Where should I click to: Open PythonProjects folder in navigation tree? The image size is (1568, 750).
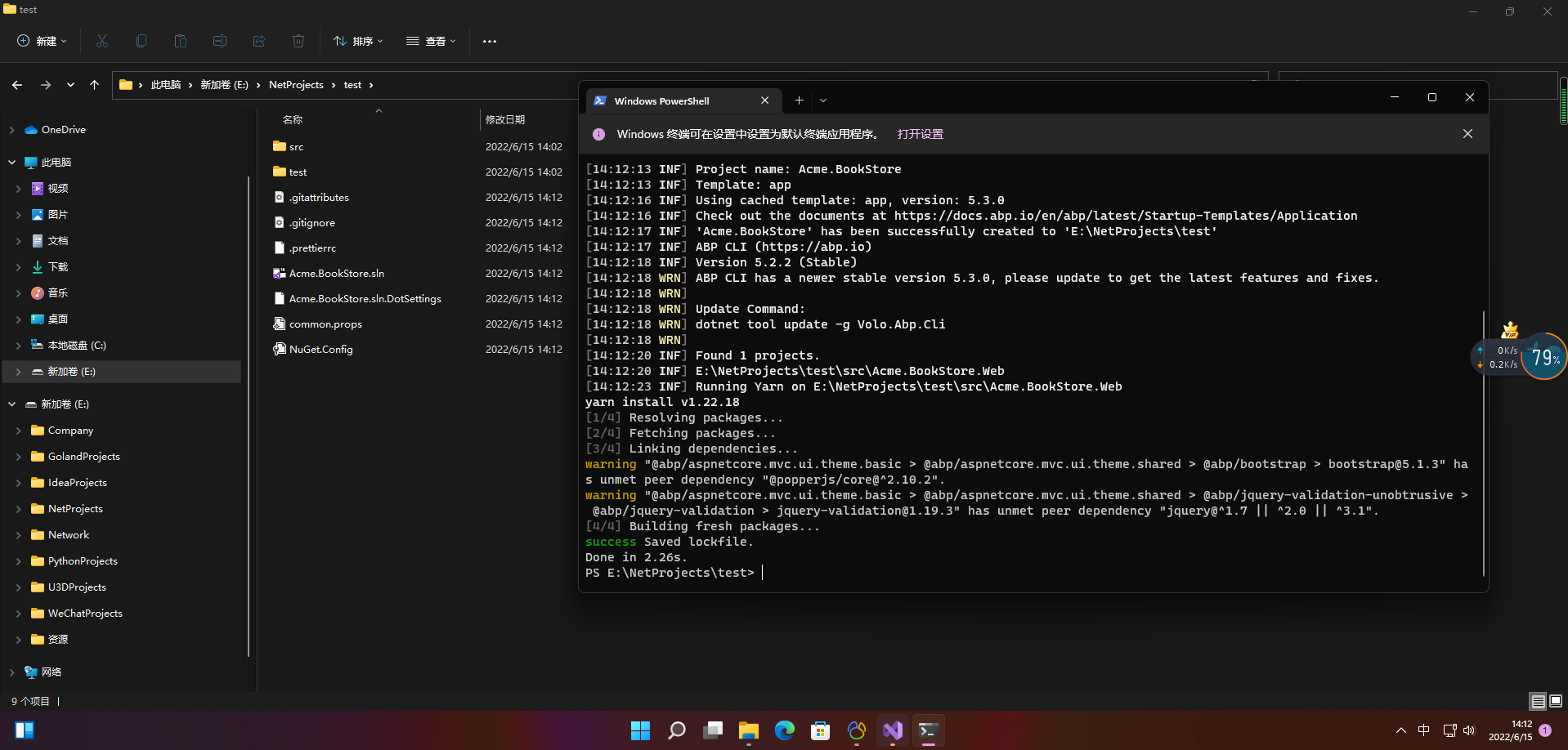pyautogui.click(x=83, y=561)
